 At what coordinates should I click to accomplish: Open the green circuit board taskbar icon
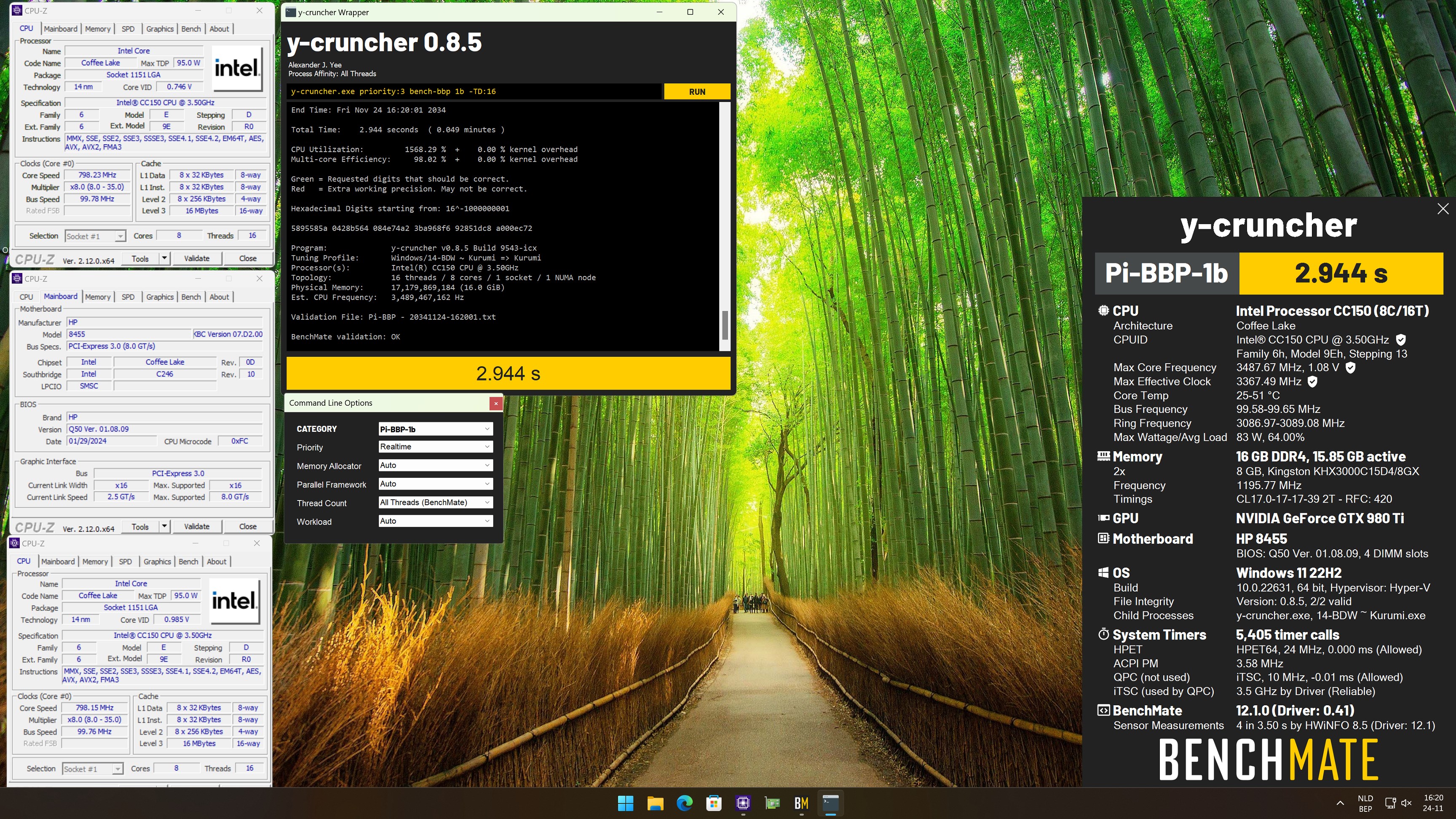(x=772, y=803)
